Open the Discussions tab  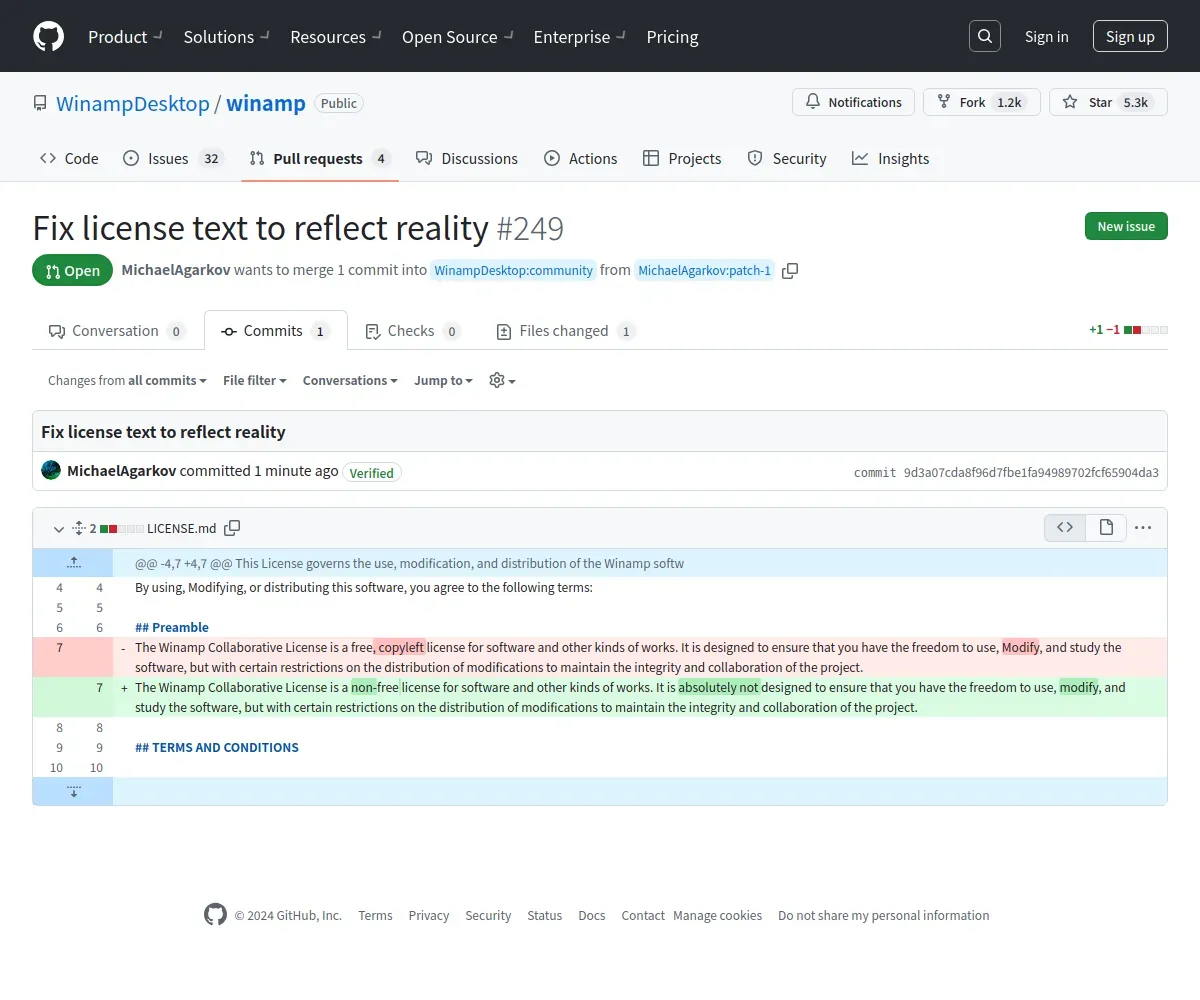tap(467, 158)
